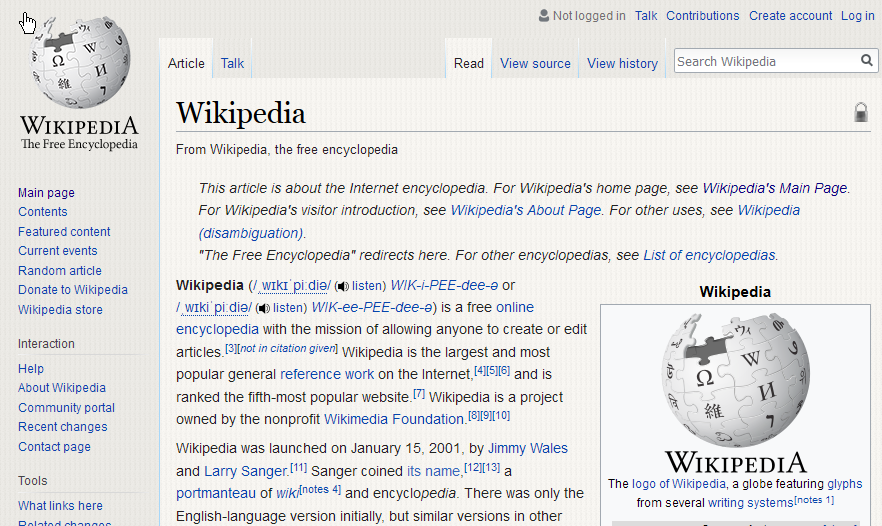Viewport: 882px width, 526px height.
Task: Open Wikipedia (disambiguation) link
Action: coord(768,210)
